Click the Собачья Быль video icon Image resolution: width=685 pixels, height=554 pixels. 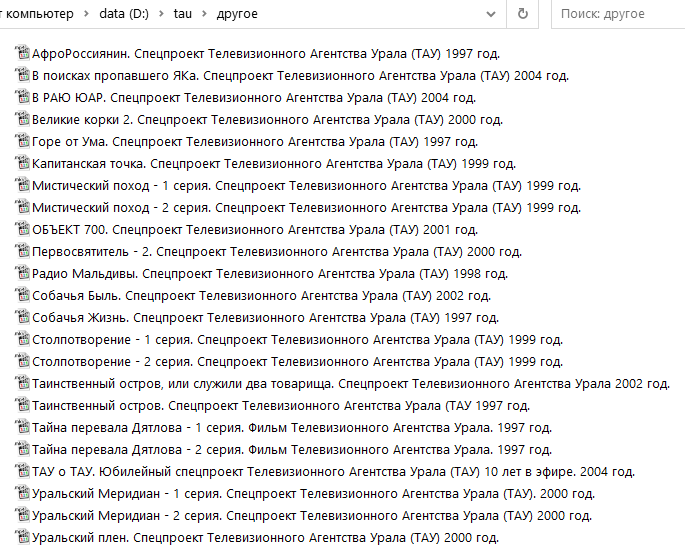pyautogui.click(x=22, y=294)
